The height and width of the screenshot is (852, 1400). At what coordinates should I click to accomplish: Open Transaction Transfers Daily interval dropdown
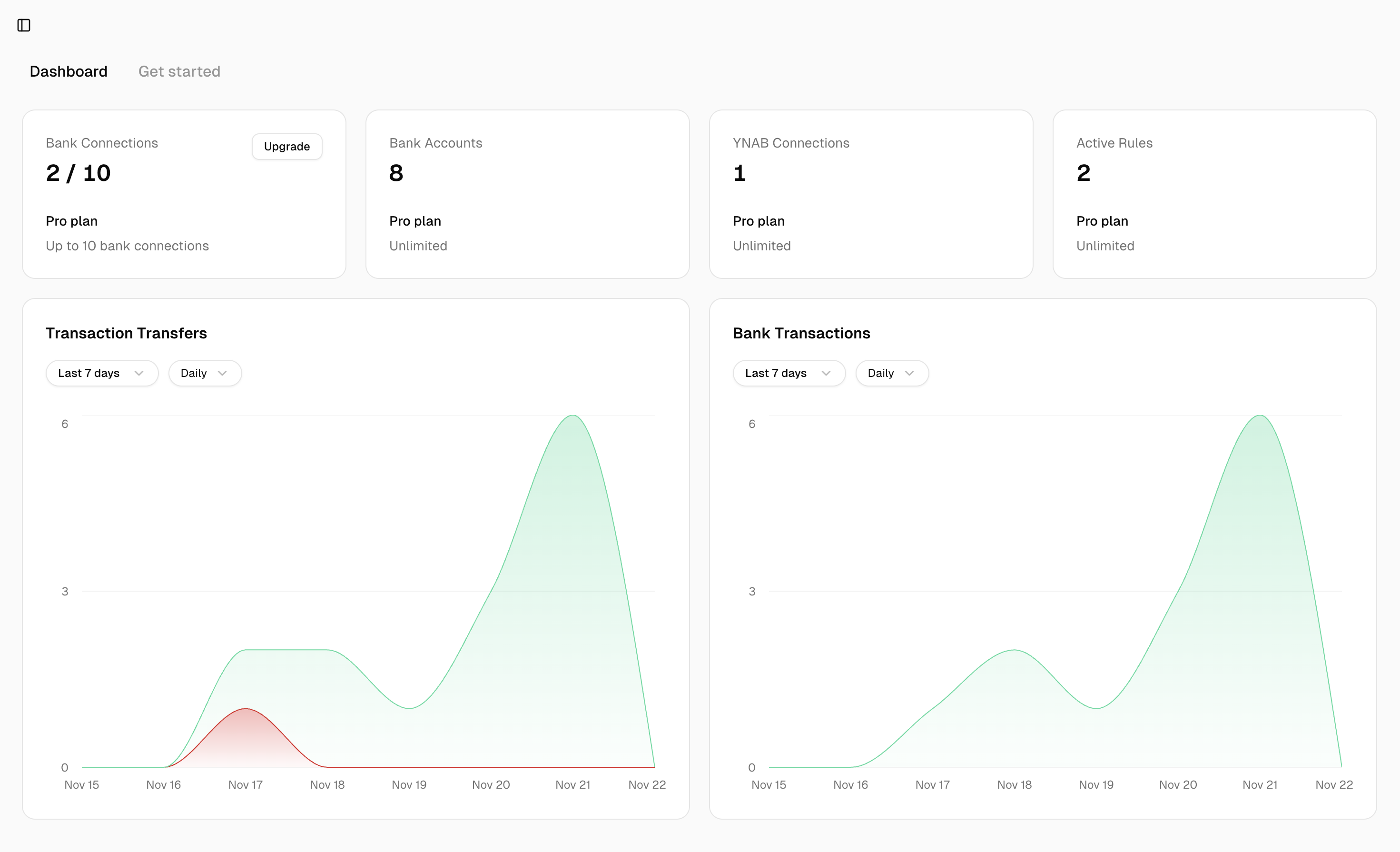[x=205, y=374]
